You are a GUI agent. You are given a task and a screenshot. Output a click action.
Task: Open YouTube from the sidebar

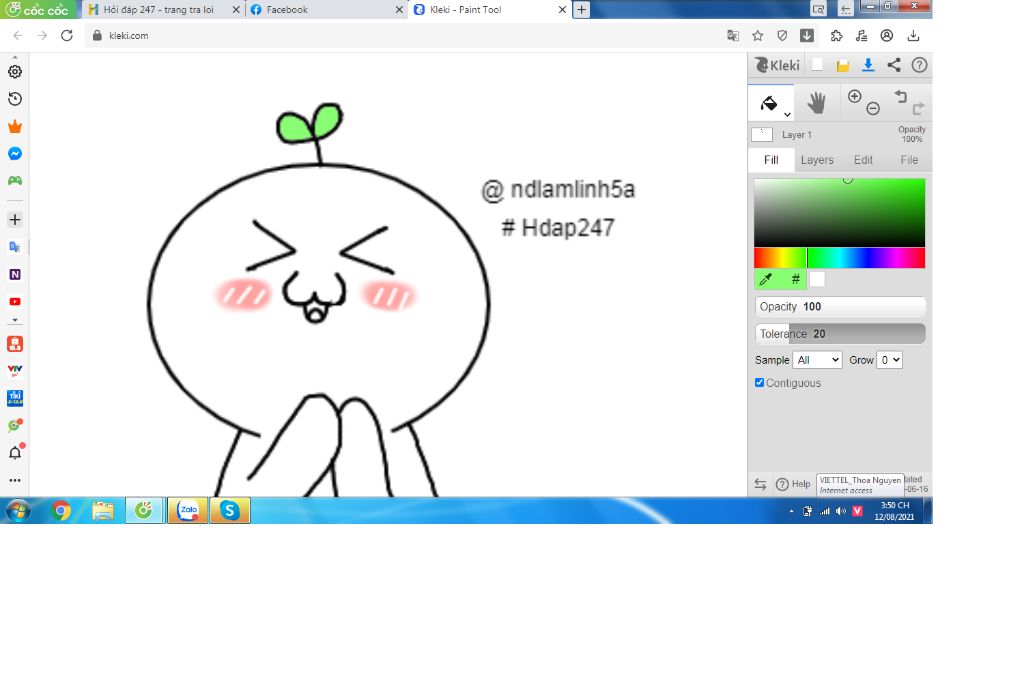[x=15, y=302]
